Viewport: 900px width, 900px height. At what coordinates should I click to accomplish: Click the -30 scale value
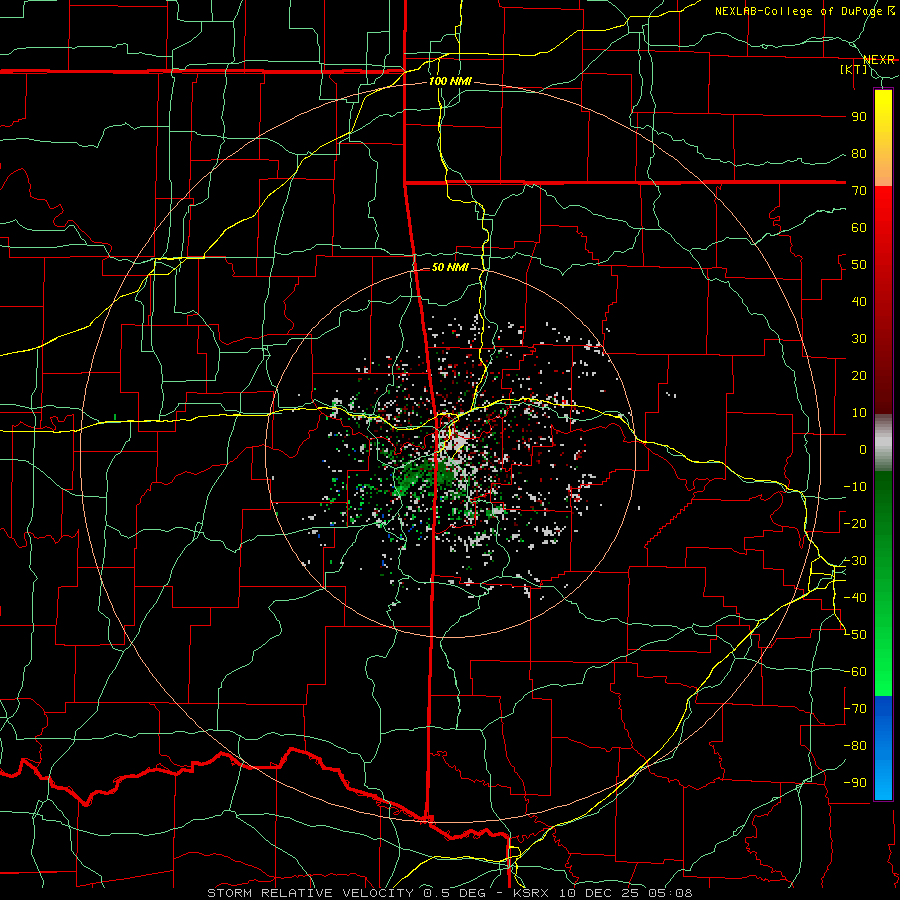(x=855, y=561)
